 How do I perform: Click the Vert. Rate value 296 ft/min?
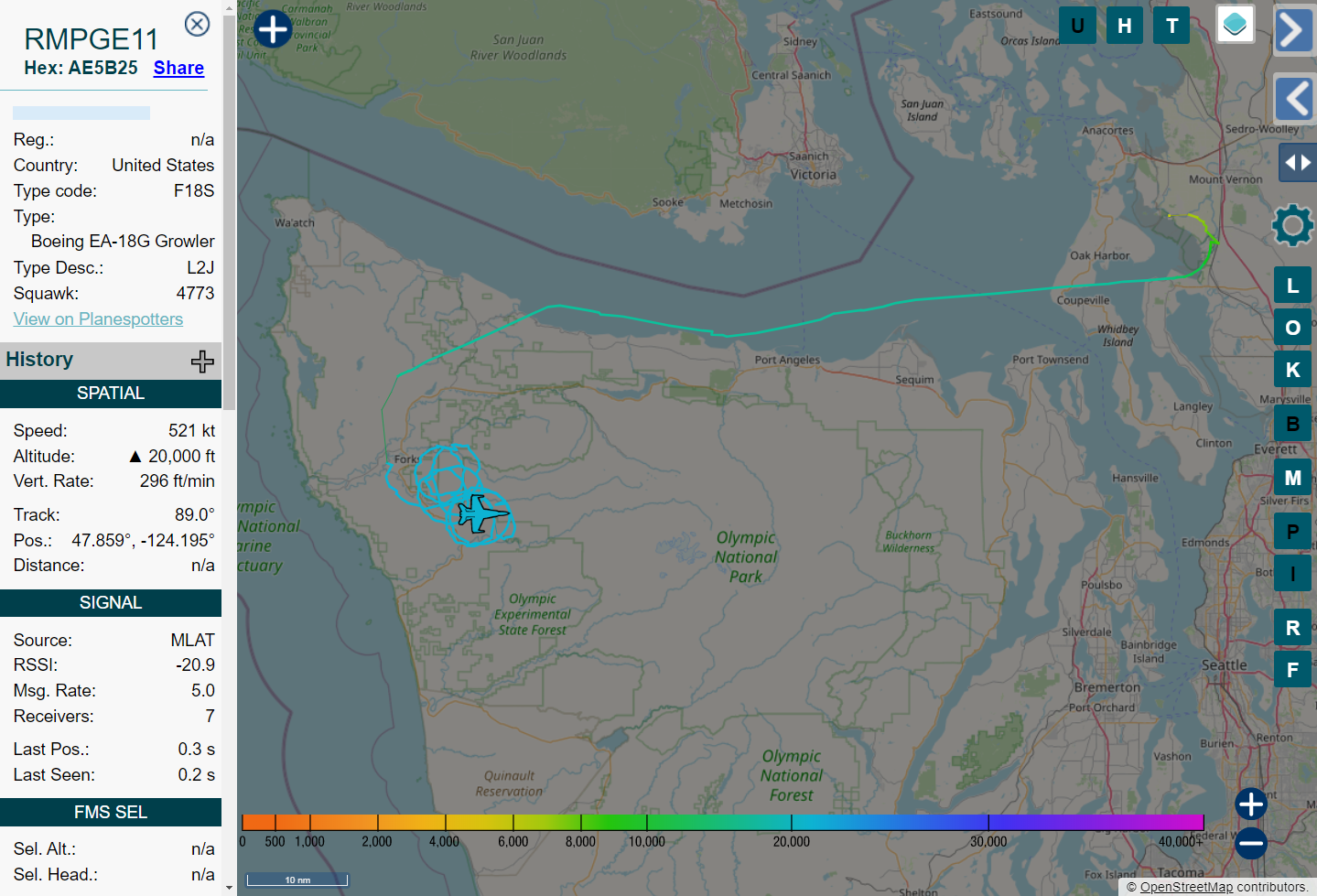click(178, 481)
